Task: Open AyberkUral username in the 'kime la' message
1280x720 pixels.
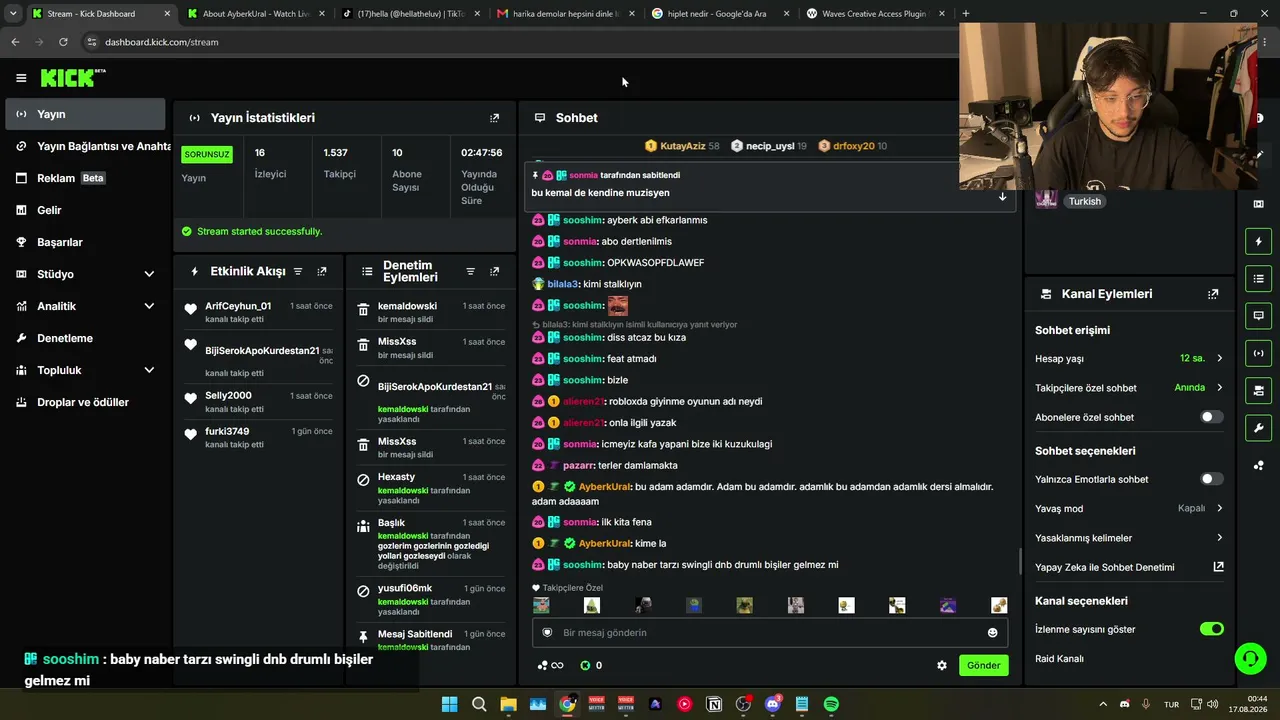Action: (604, 544)
